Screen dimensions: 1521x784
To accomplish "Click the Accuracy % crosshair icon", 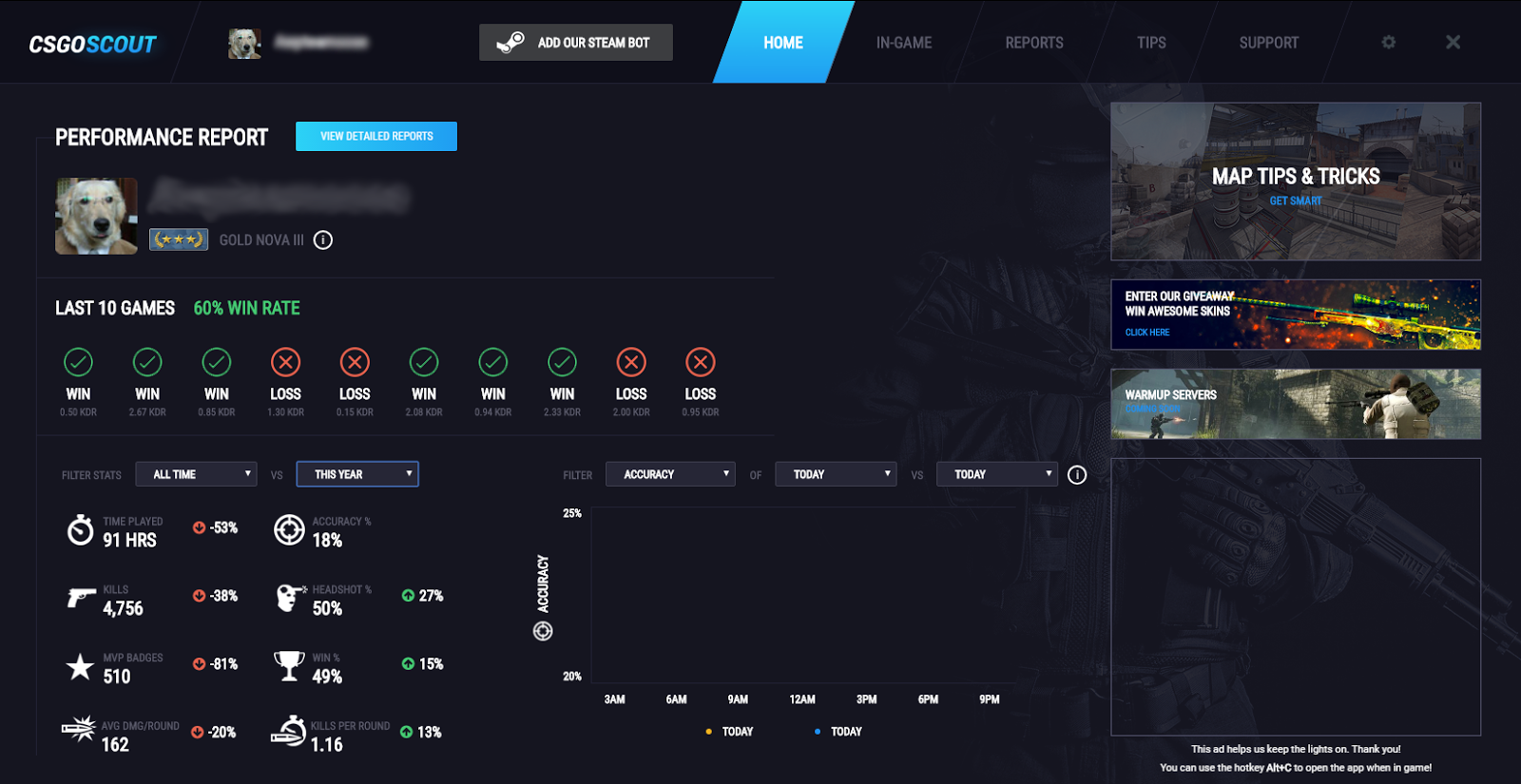I will (289, 529).
